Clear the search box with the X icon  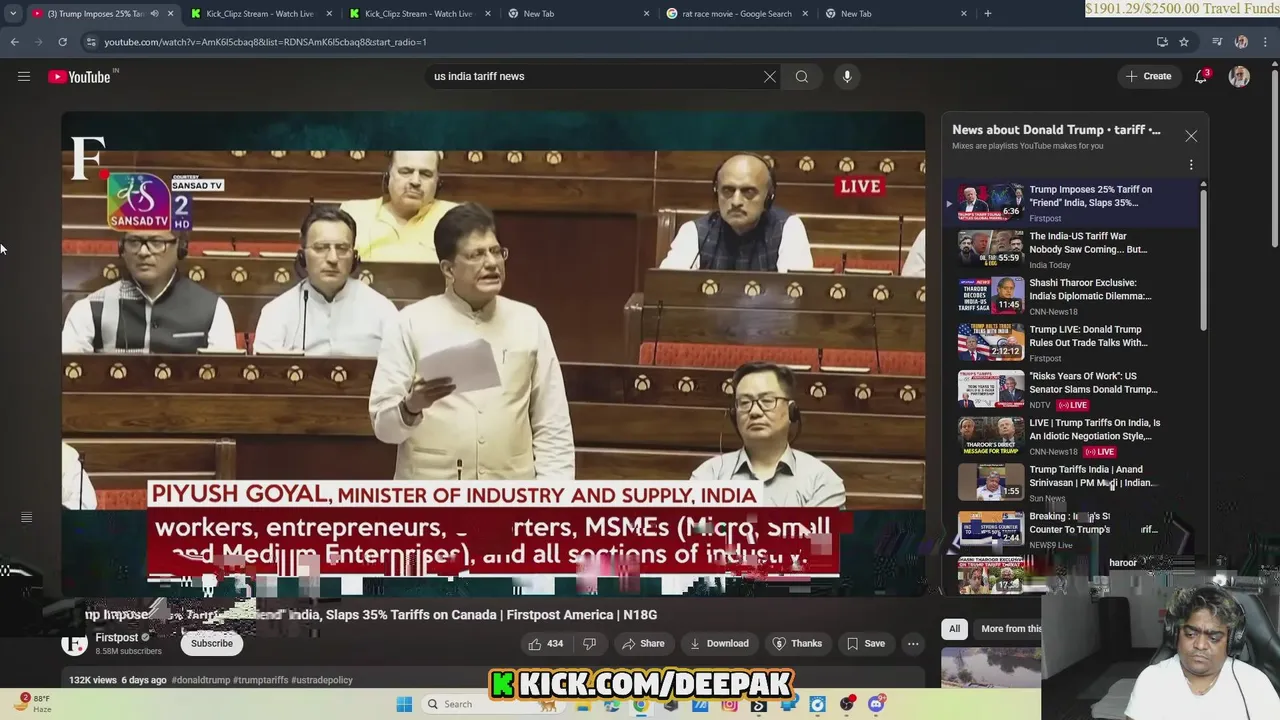click(x=770, y=76)
